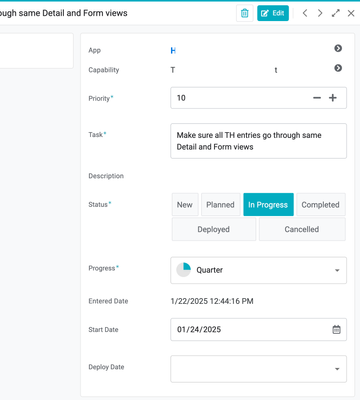Decrease Priority with minus button
The width and height of the screenshot is (360, 400).
[x=317, y=98]
